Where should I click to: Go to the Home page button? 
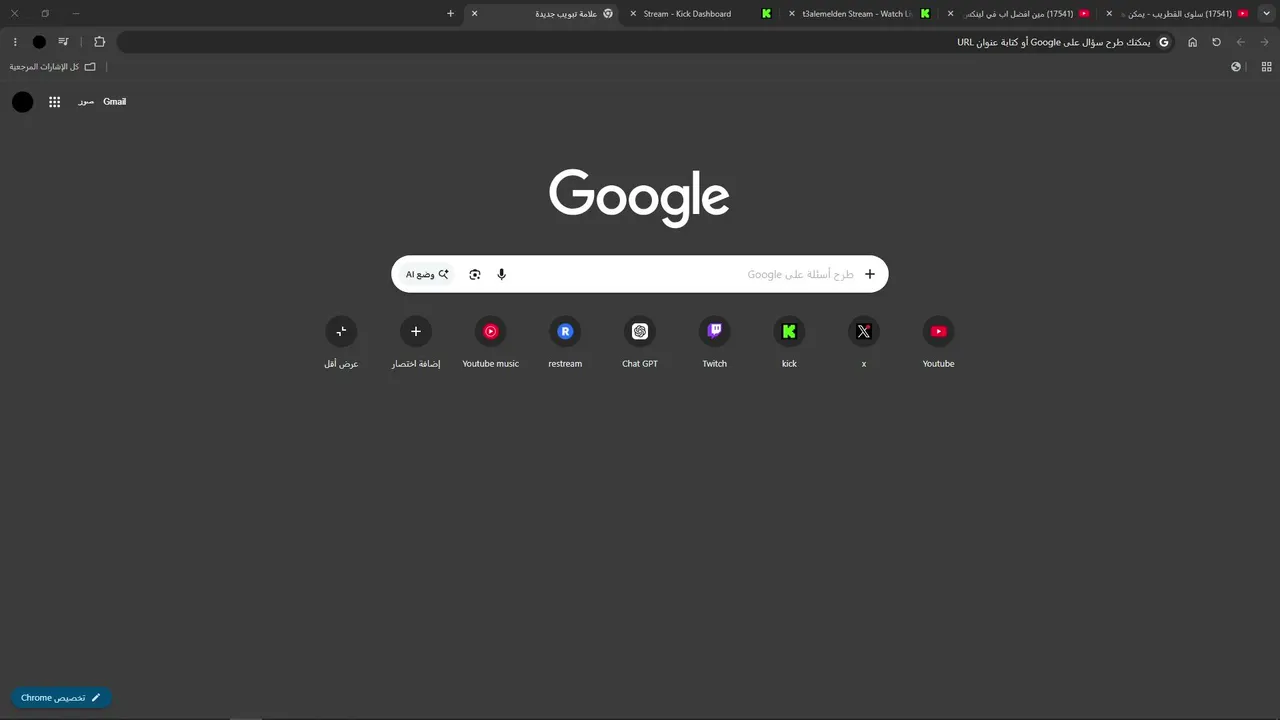coord(1192,42)
